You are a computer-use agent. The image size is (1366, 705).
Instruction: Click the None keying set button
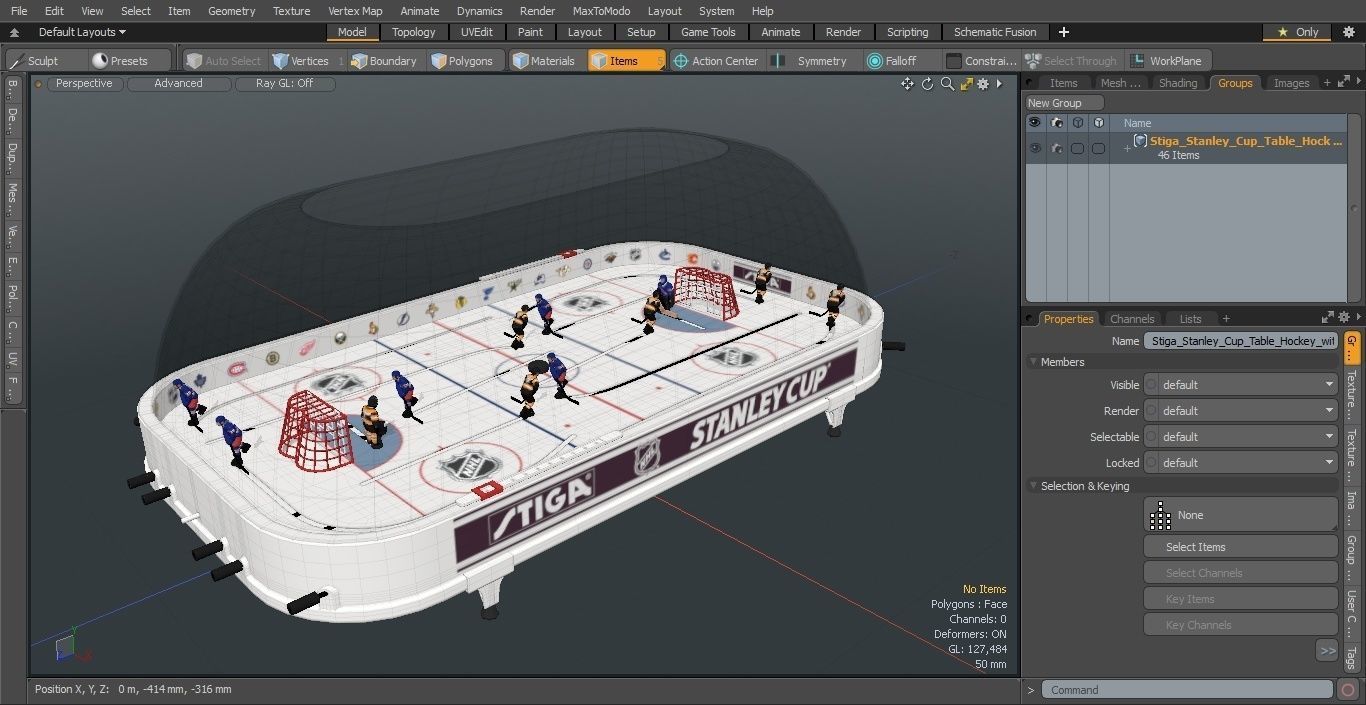(x=1240, y=515)
